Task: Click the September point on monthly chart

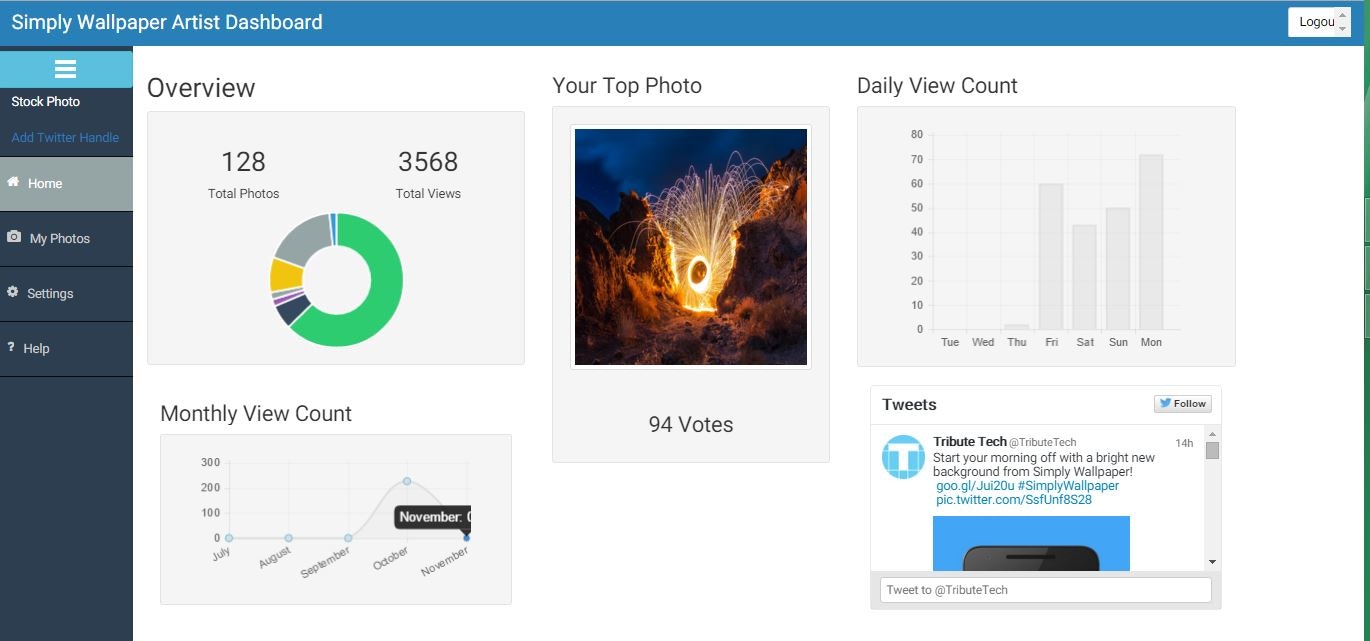Action: [x=348, y=538]
